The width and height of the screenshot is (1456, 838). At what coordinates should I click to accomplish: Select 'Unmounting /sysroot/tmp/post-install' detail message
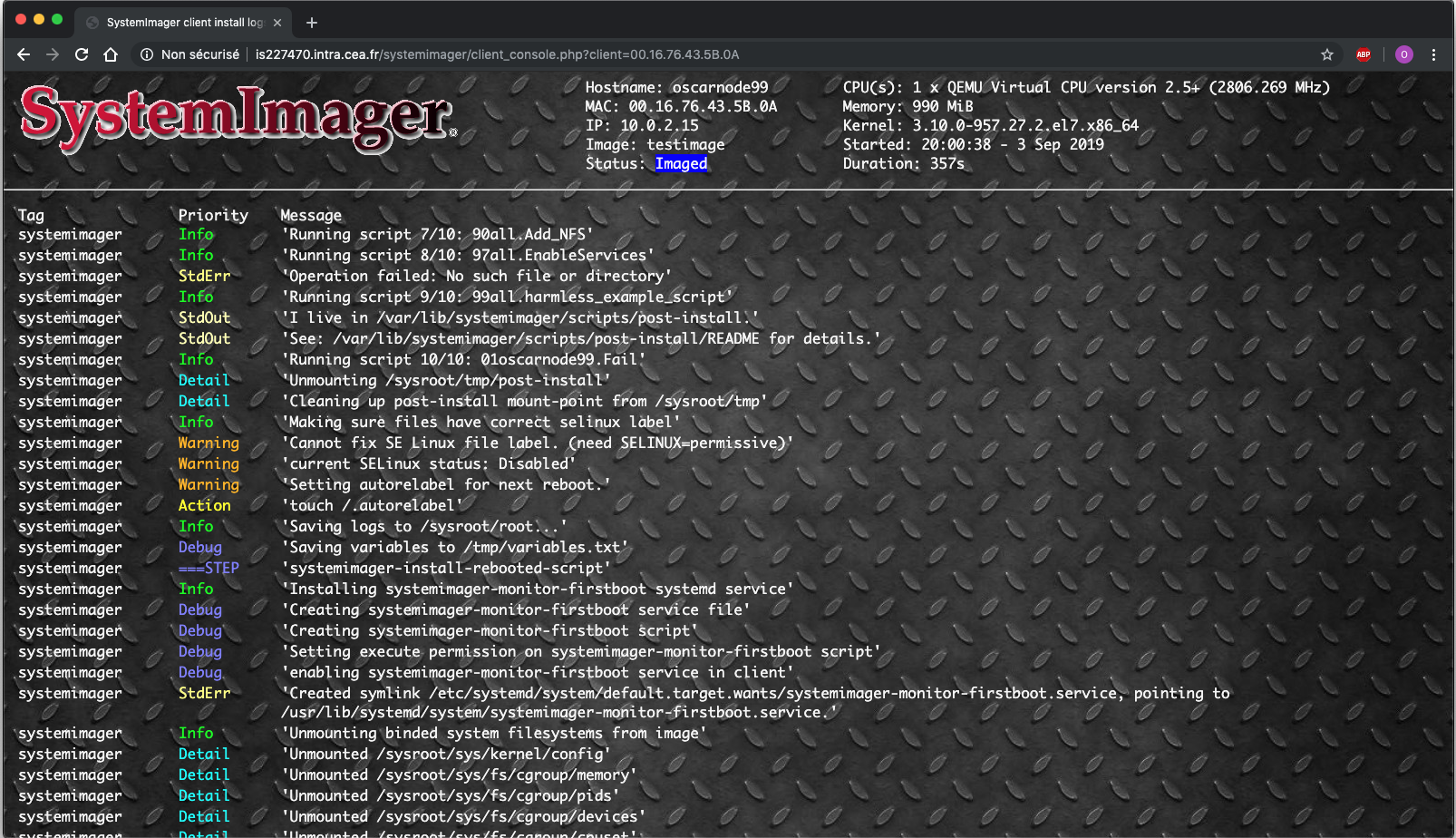pyautogui.click(x=446, y=380)
